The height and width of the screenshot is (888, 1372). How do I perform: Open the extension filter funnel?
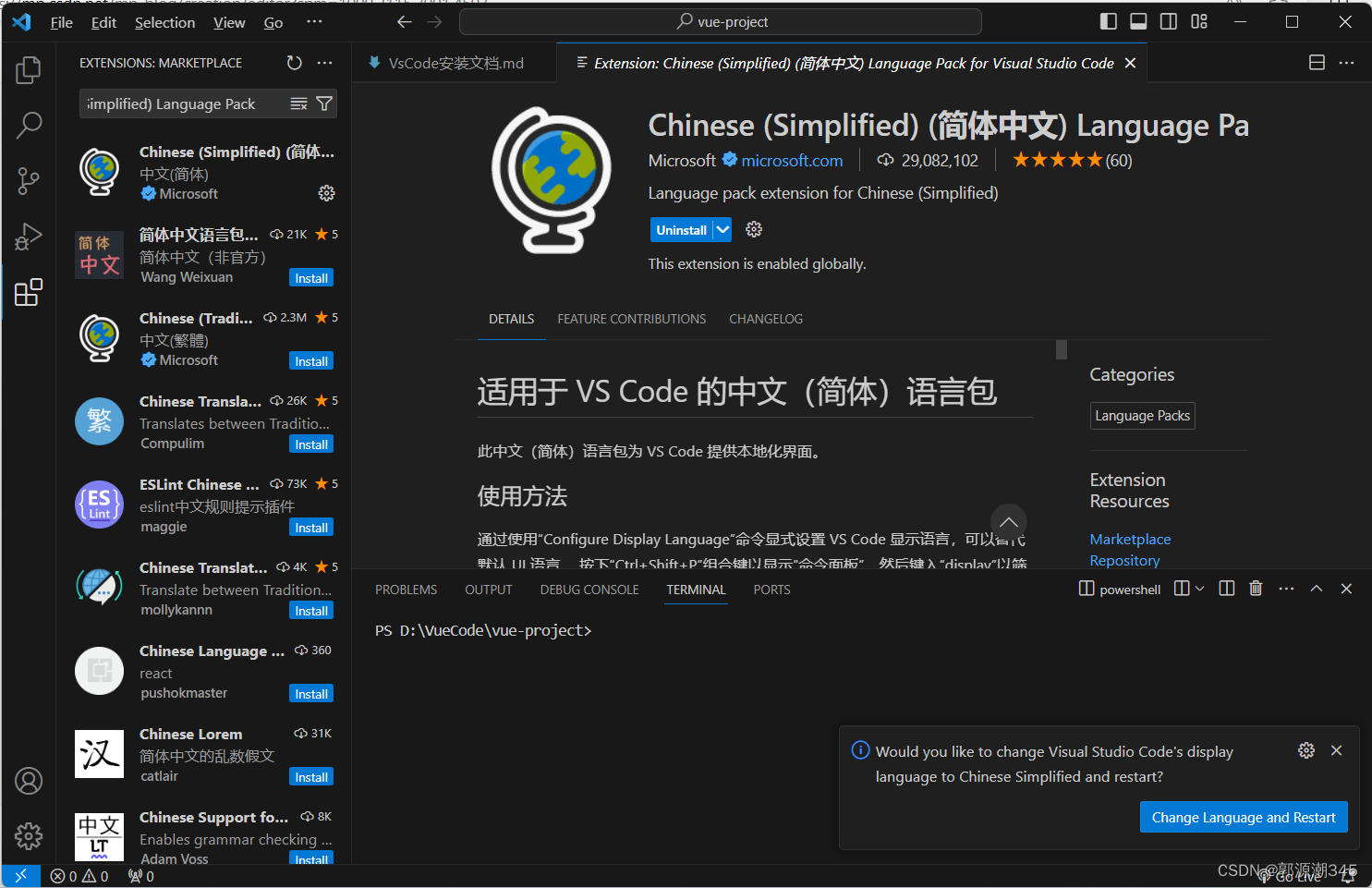click(x=324, y=103)
